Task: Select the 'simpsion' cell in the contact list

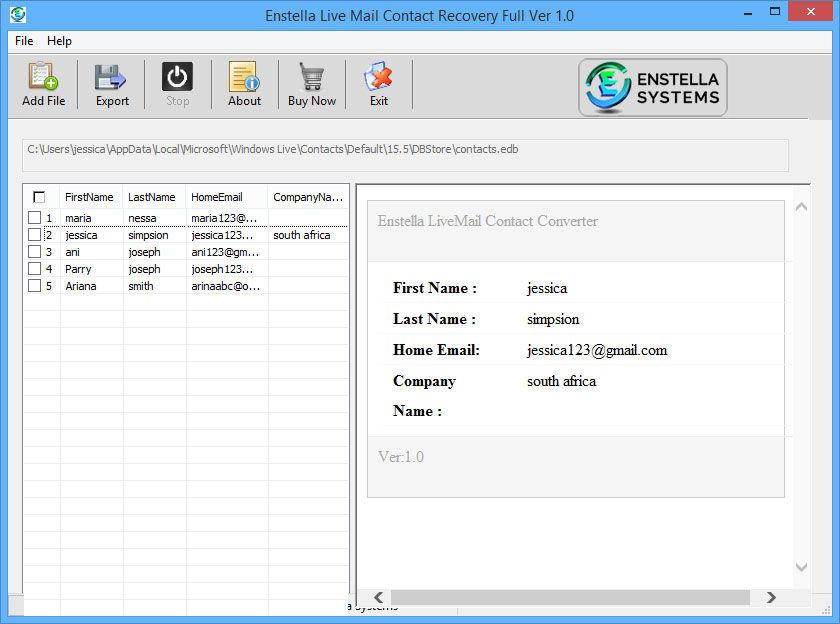Action: coord(148,235)
